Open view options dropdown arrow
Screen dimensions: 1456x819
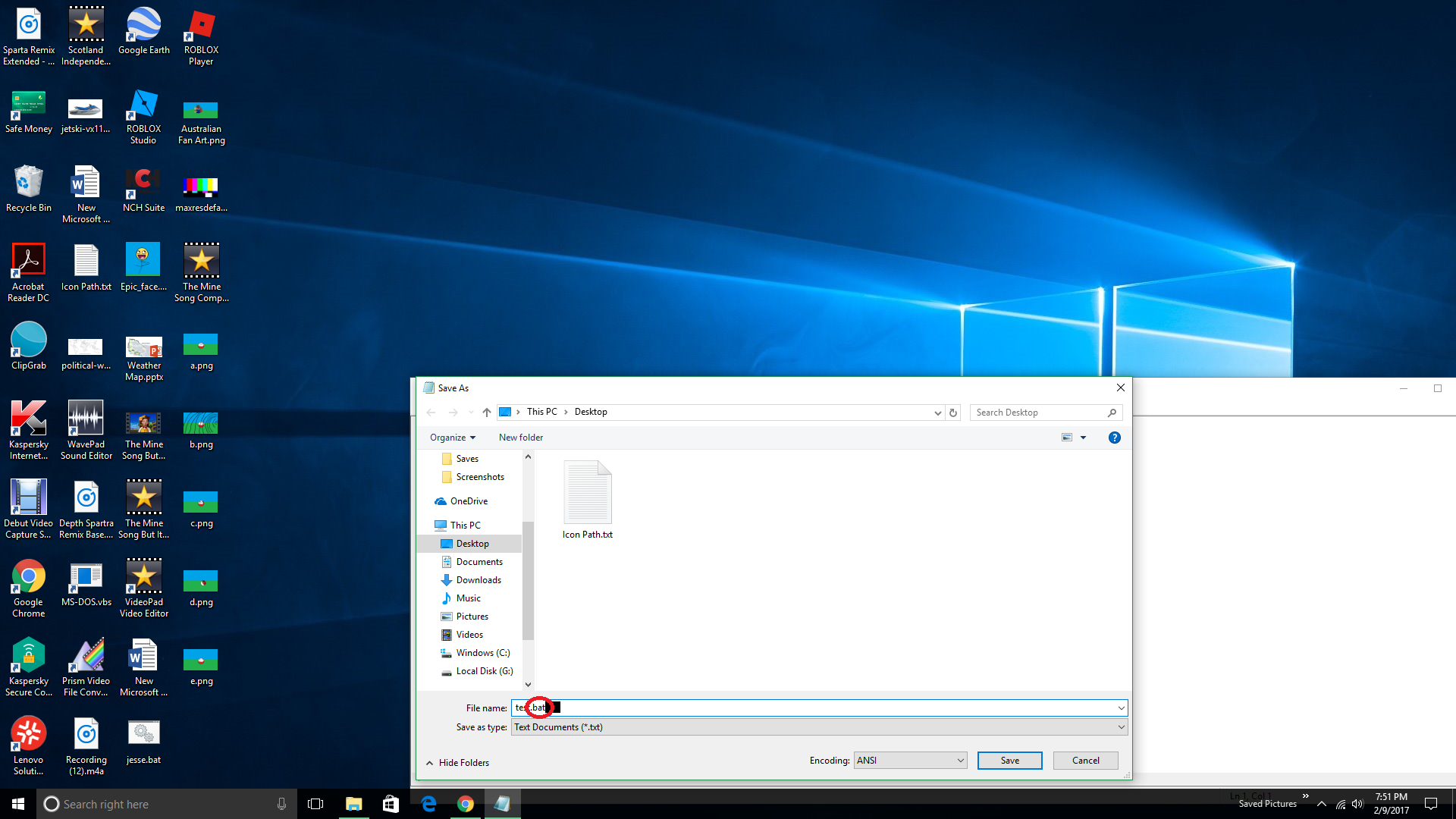click(1083, 438)
